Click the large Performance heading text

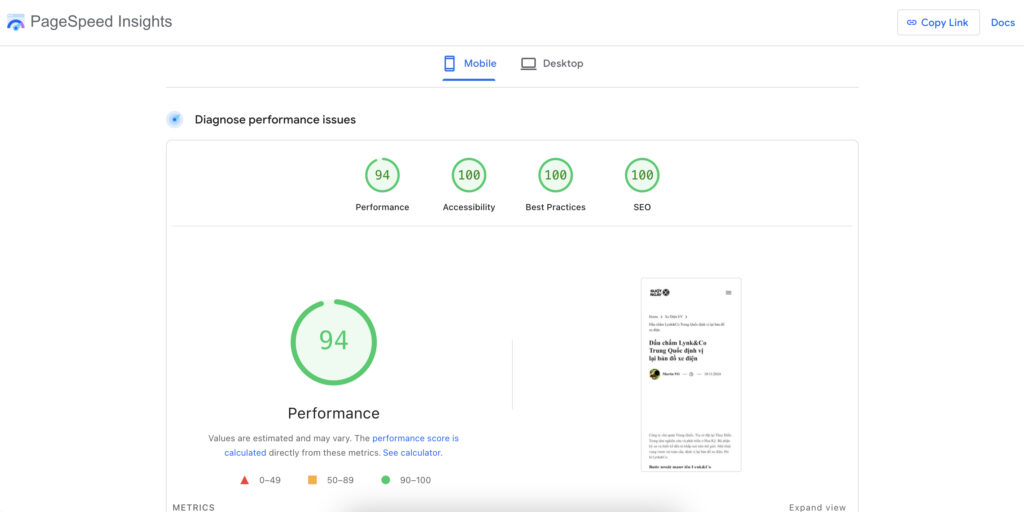pos(334,413)
